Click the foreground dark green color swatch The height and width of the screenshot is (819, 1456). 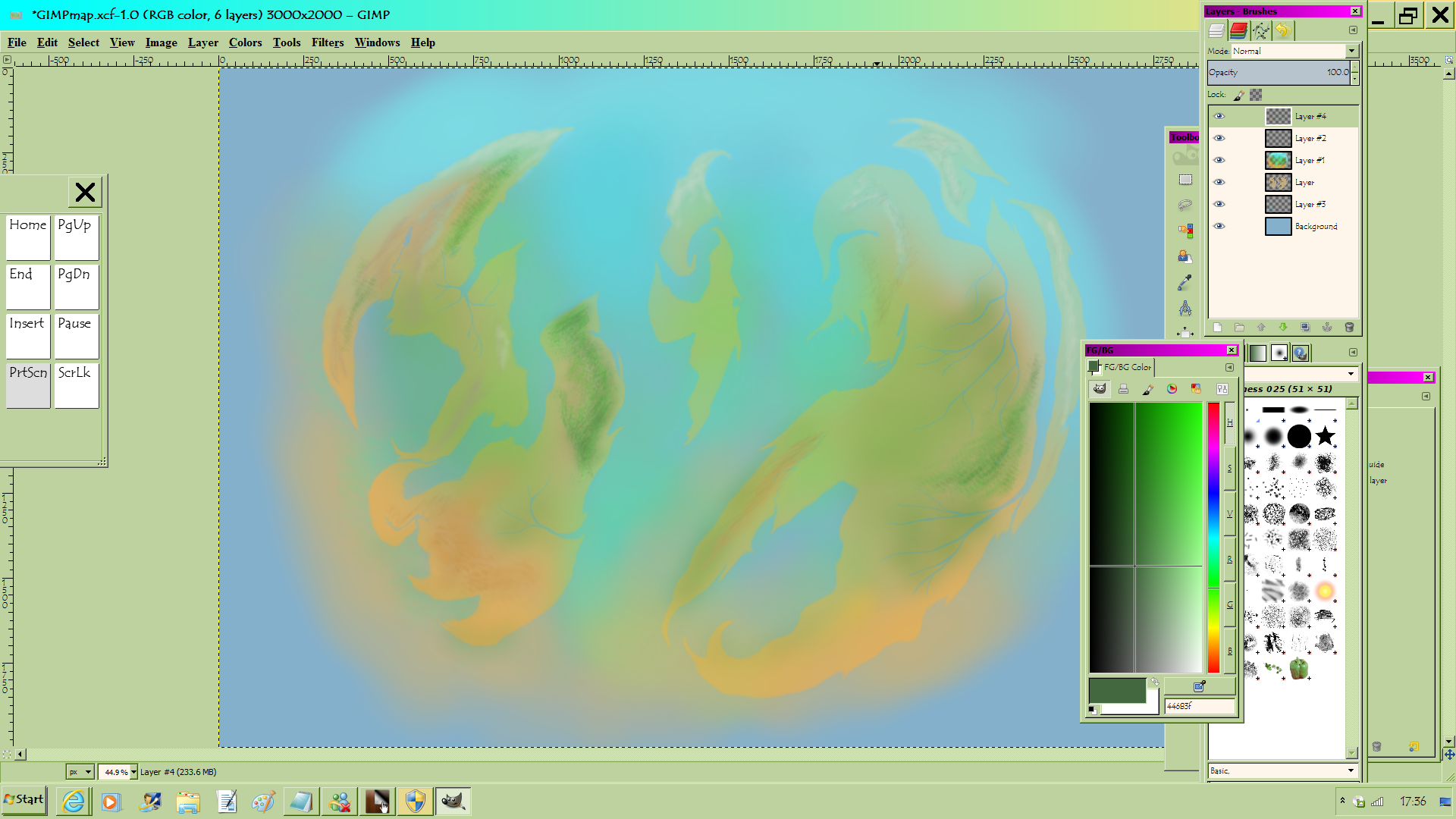pyautogui.click(x=1117, y=691)
